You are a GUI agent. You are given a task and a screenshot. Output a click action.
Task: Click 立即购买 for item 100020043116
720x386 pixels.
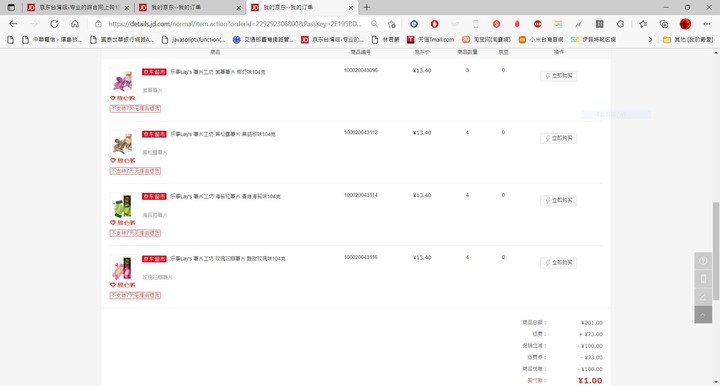pyautogui.click(x=558, y=263)
